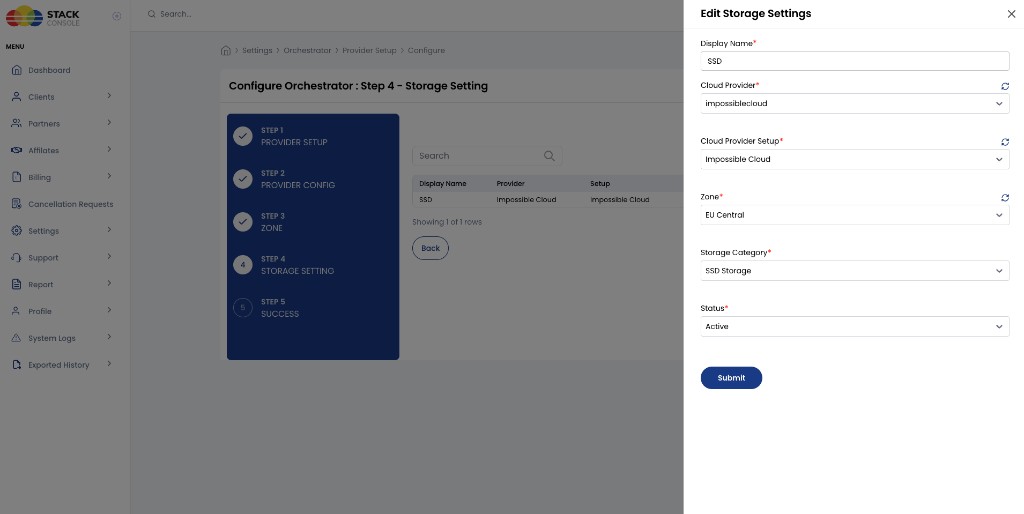Click the Affiliates handshake icon

click(17, 150)
